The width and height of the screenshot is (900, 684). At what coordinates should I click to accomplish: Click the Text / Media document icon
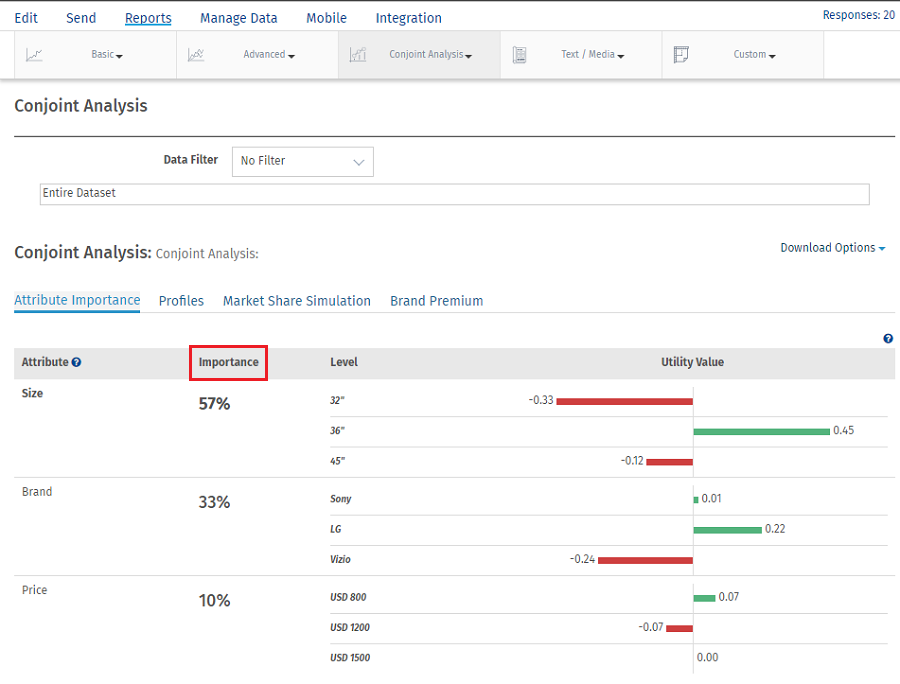(x=519, y=55)
